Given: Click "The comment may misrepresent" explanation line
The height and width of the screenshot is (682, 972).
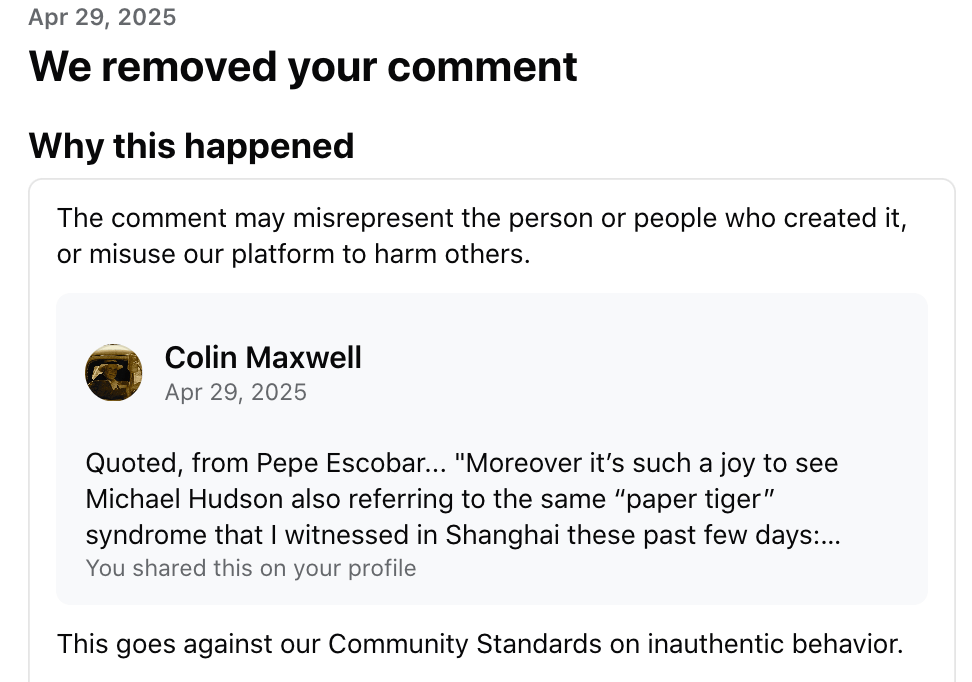Looking at the screenshot, I should coord(481,218).
